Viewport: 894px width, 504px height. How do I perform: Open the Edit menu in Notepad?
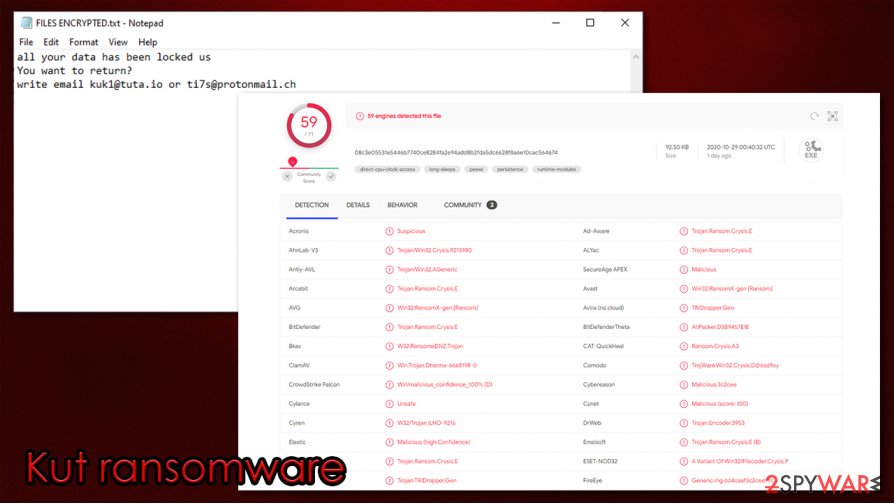point(51,42)
